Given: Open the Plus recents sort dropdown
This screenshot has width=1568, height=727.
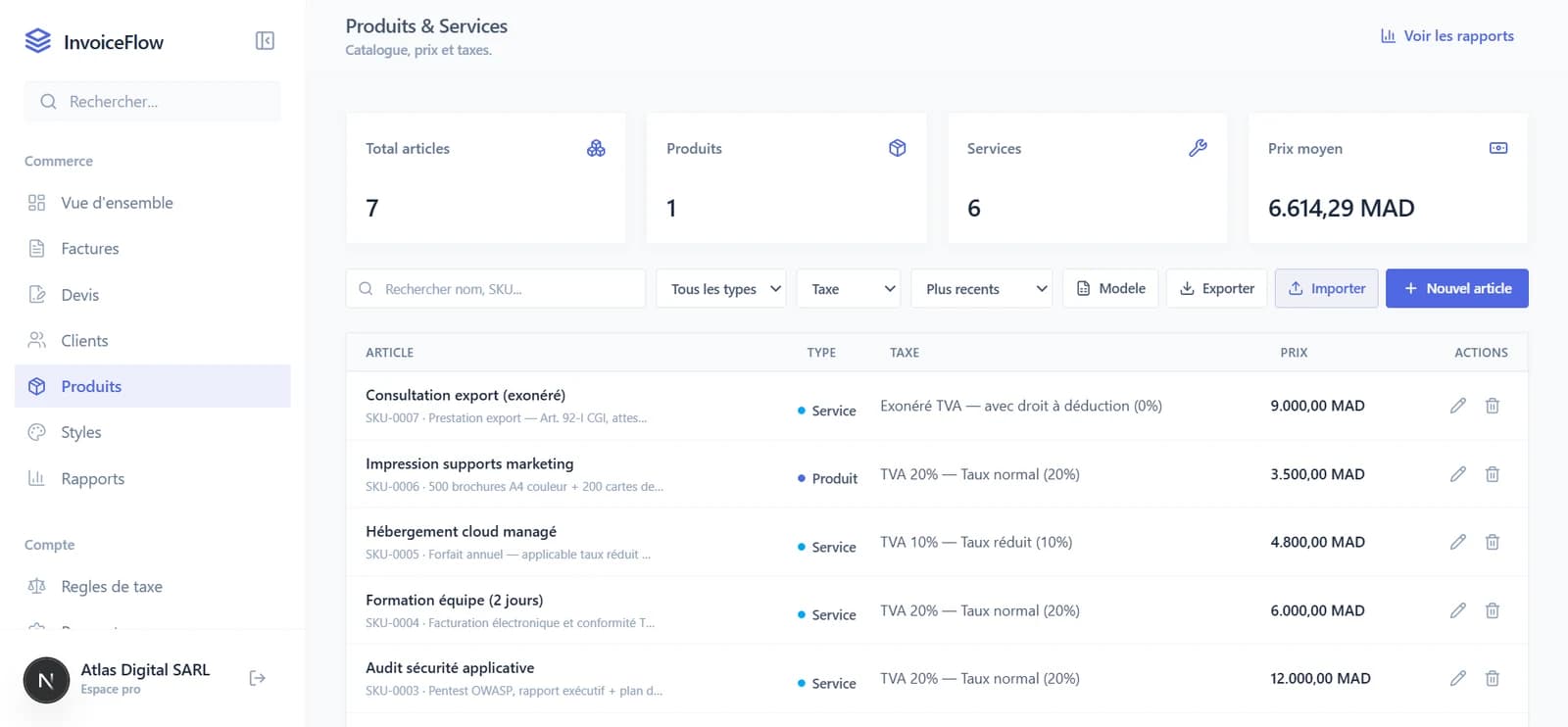Looking at the screenshot, I should [x=982, y=289].
